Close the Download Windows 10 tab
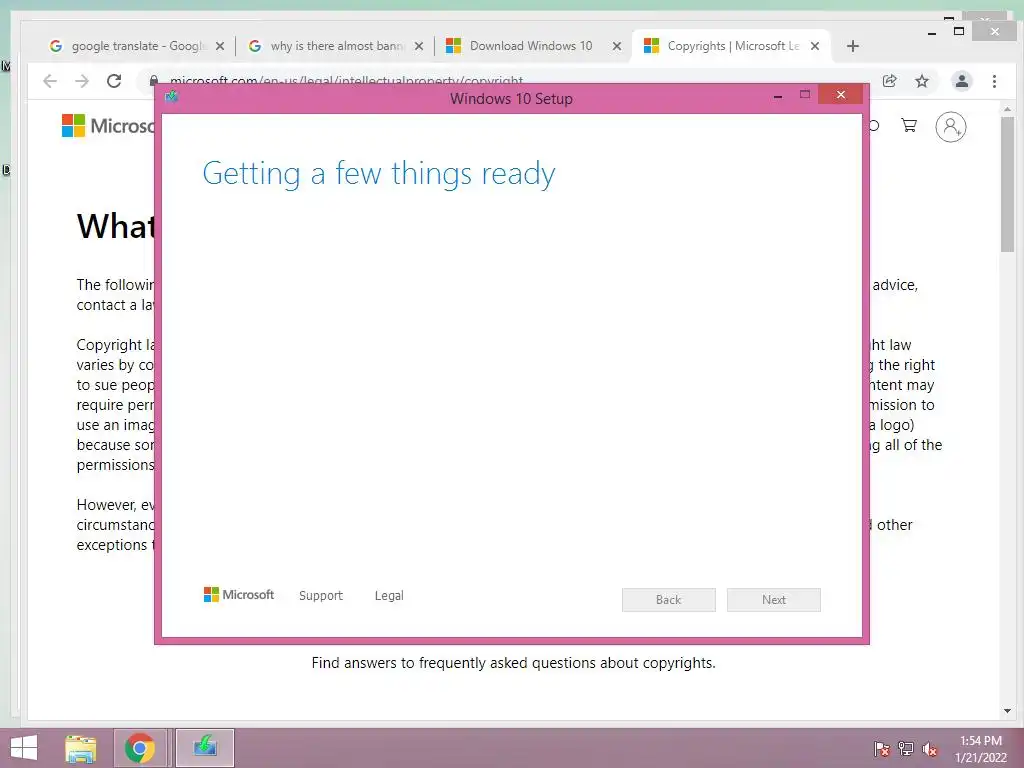Screen dimensions: 1024x768 pyautogui.click(x=616, y=46)
